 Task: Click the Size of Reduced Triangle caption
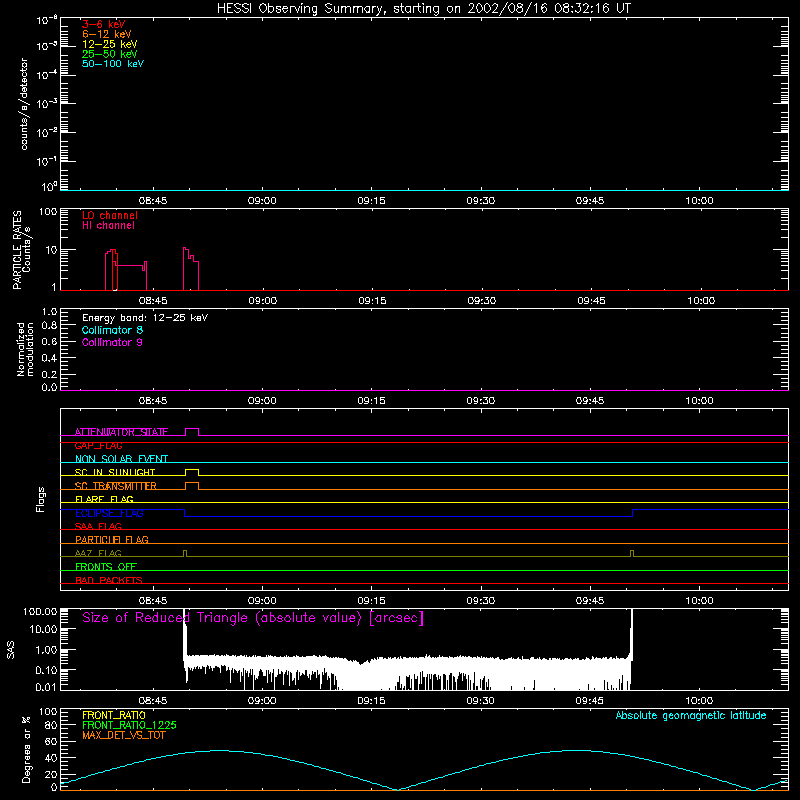[253, 618]
